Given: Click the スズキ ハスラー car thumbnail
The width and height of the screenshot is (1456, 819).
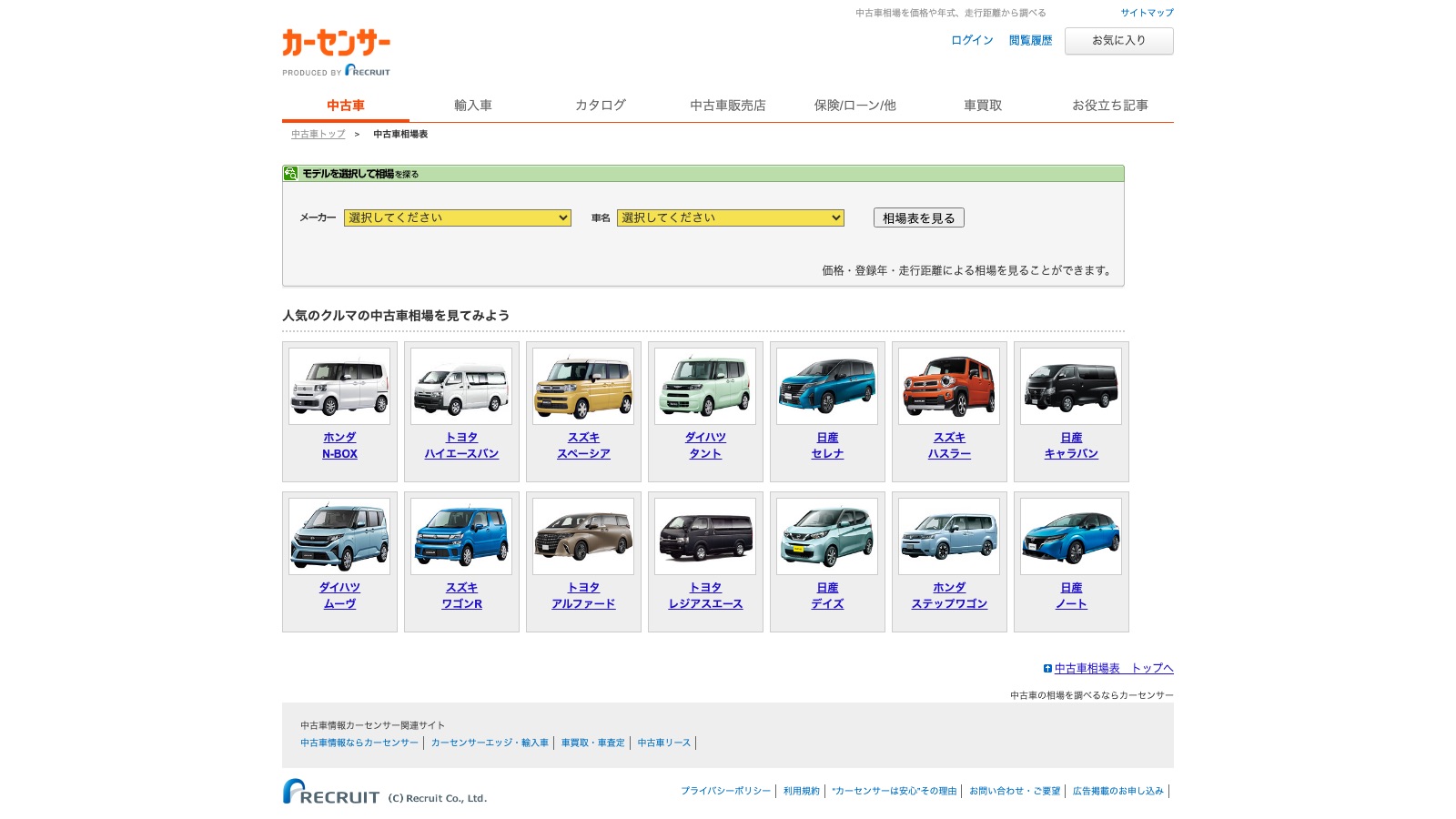Looking at the screenshot, I should [x=949, y=386].
